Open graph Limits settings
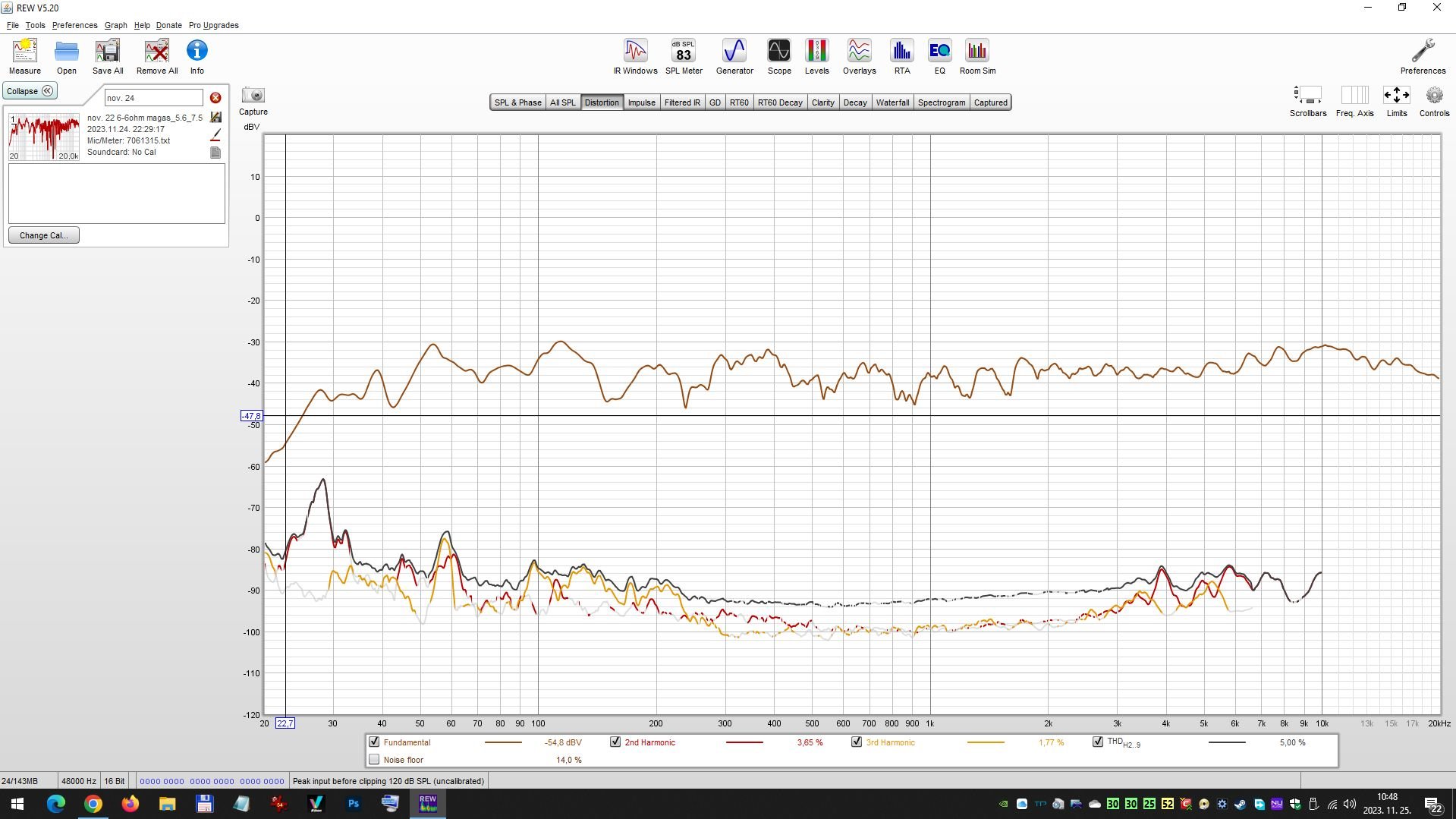This screenshot has width=1456, height=819. point(1396,100)
